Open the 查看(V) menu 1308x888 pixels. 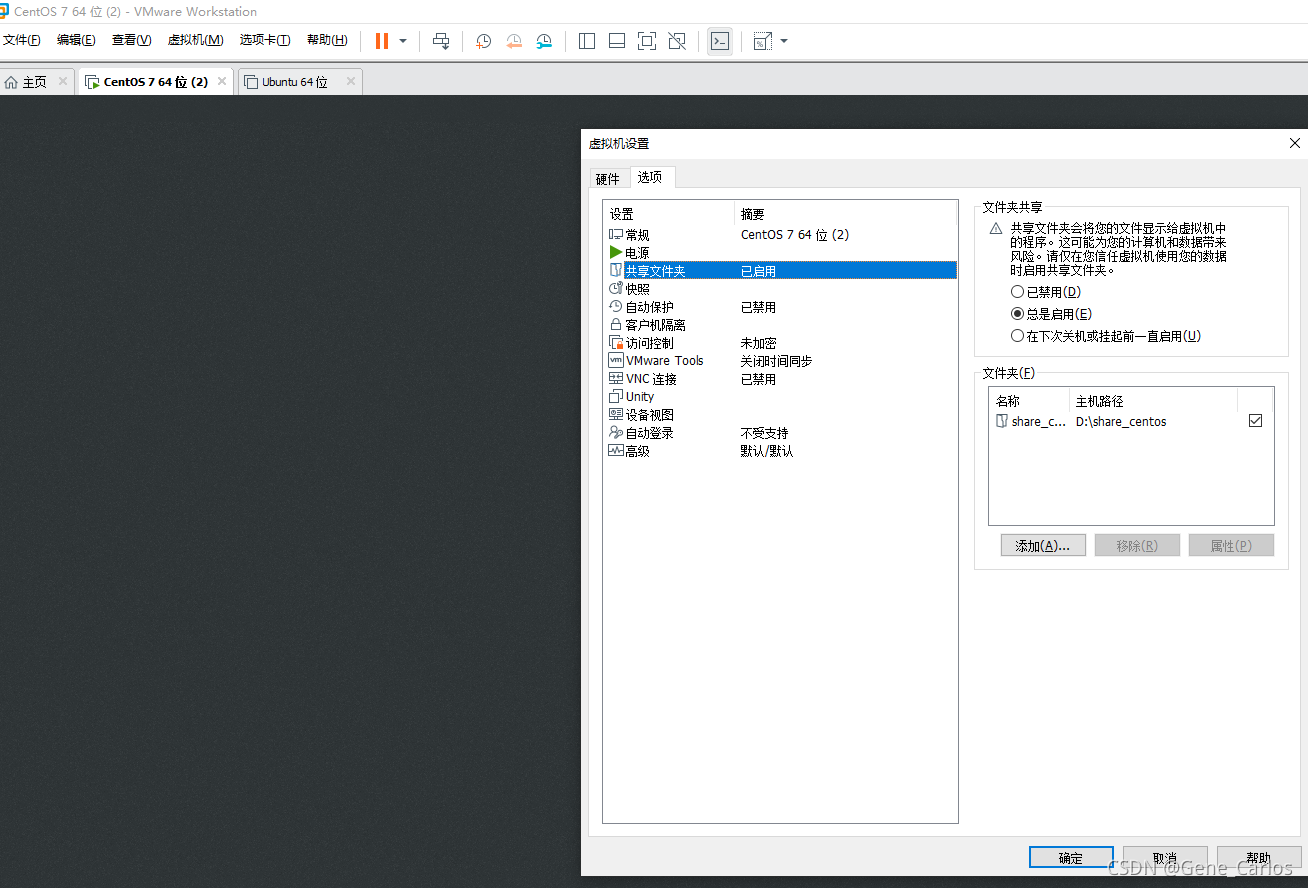pyautogui.click(x=131, y=40)
